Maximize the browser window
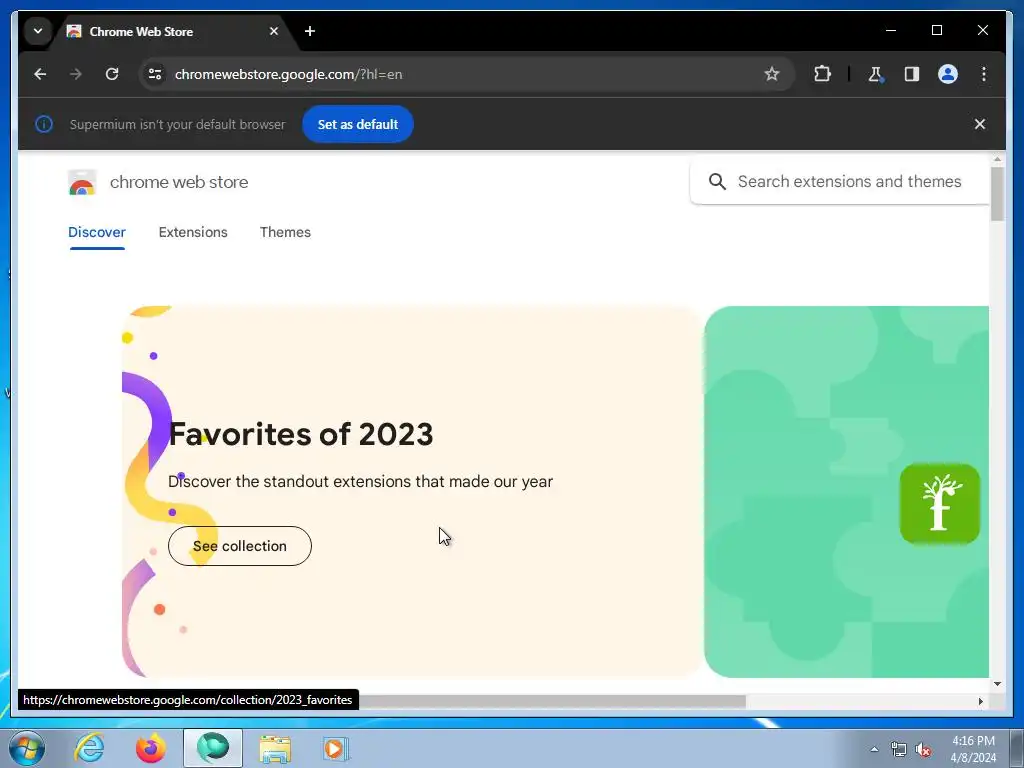Screen dimensions: 1024x768 tap(936, 31)
